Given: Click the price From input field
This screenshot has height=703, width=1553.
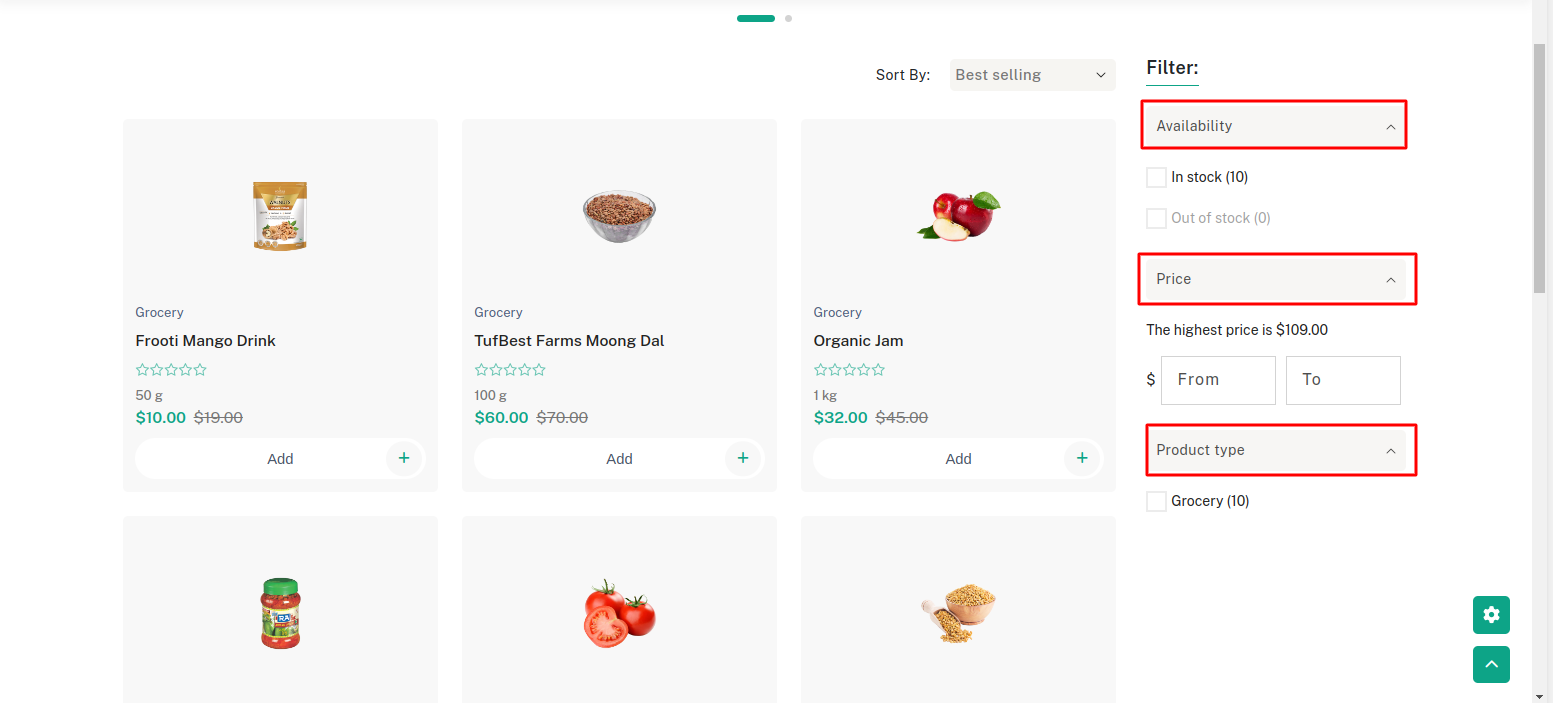Looking at the screenshot, I should pyautogui.click(x=1218, y=380).
